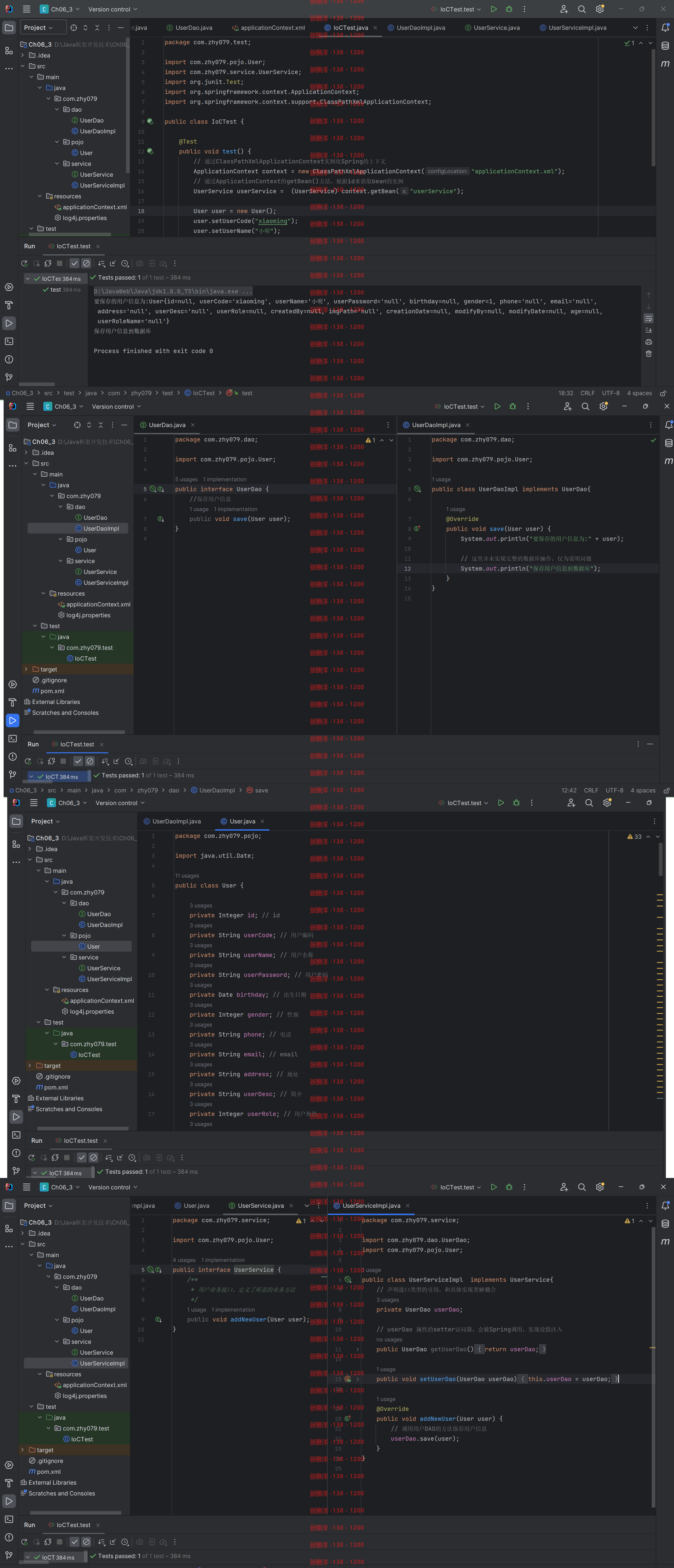Click '4 spaces' indent in status bar showing 18:32
Viewport: 674px width, 1568px height.
click(x=639, y=393)
